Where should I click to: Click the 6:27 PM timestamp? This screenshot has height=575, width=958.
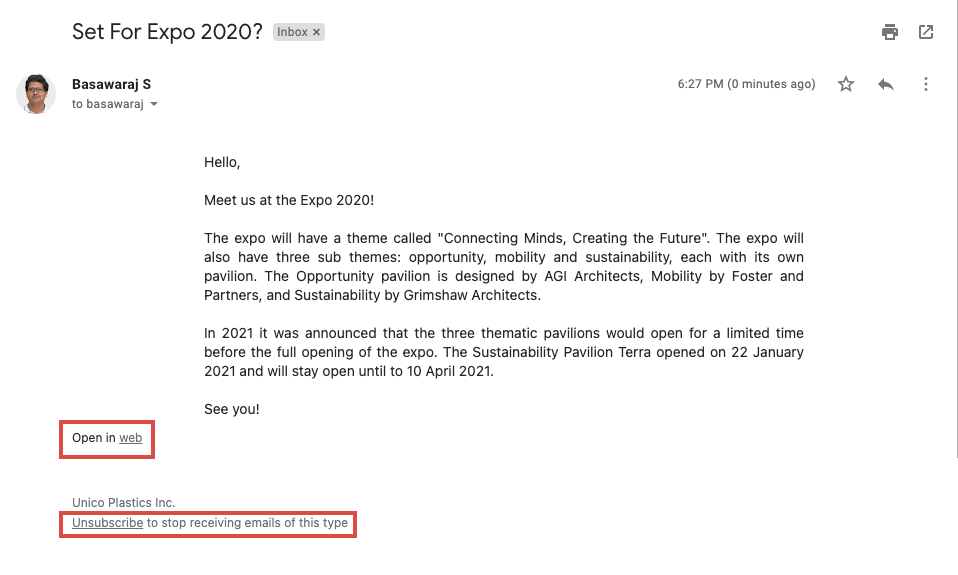(x=746, y=84)
